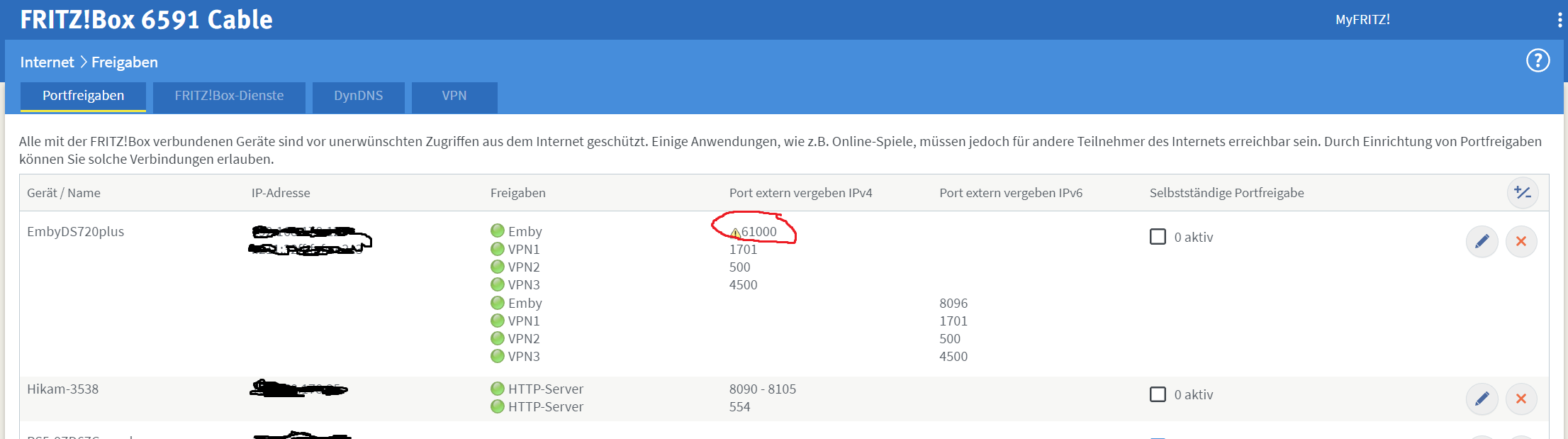This screenshot has height=439, width=1568.
Task: Click Selbstständige Portfreigabe column header
Action: point(1227,193)
